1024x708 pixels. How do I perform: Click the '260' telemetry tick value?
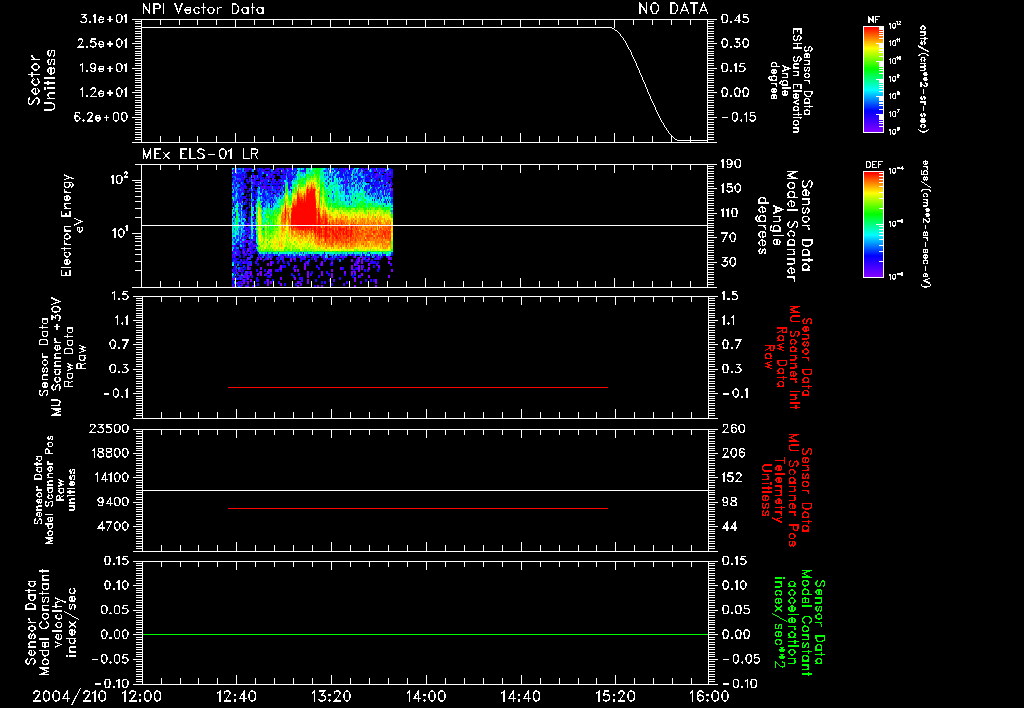coord(733,428)
